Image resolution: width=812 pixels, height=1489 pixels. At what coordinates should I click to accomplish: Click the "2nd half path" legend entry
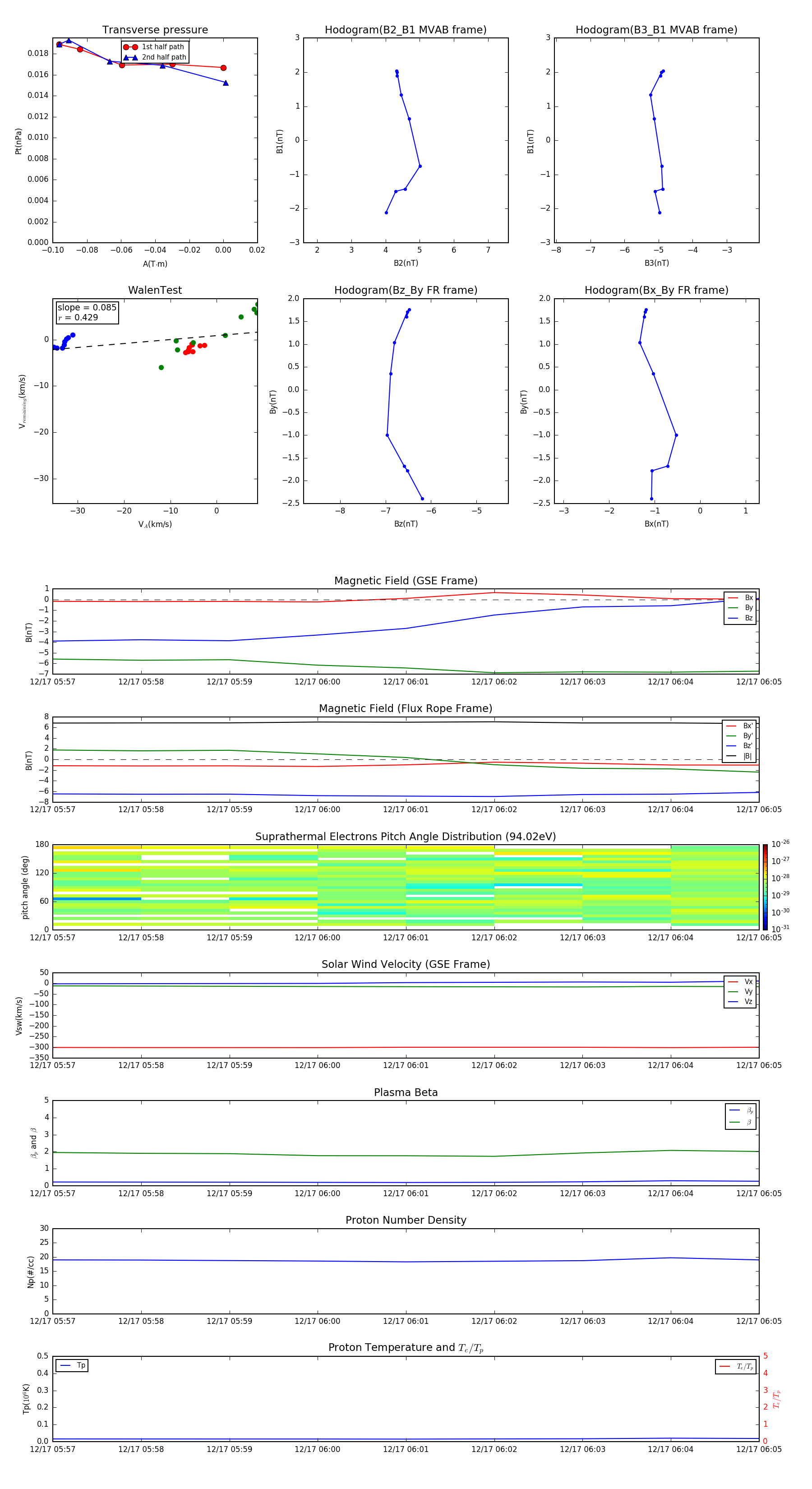[x=155, y=57]
